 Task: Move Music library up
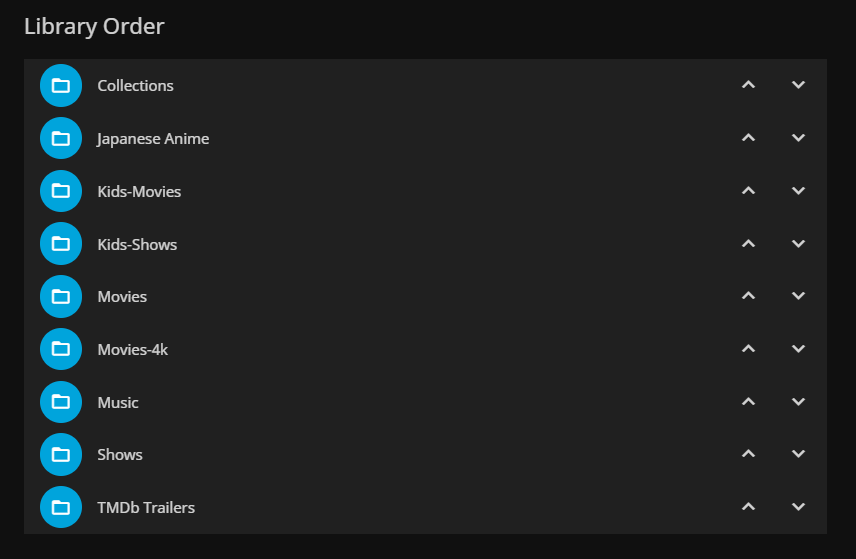click(748, 402)
